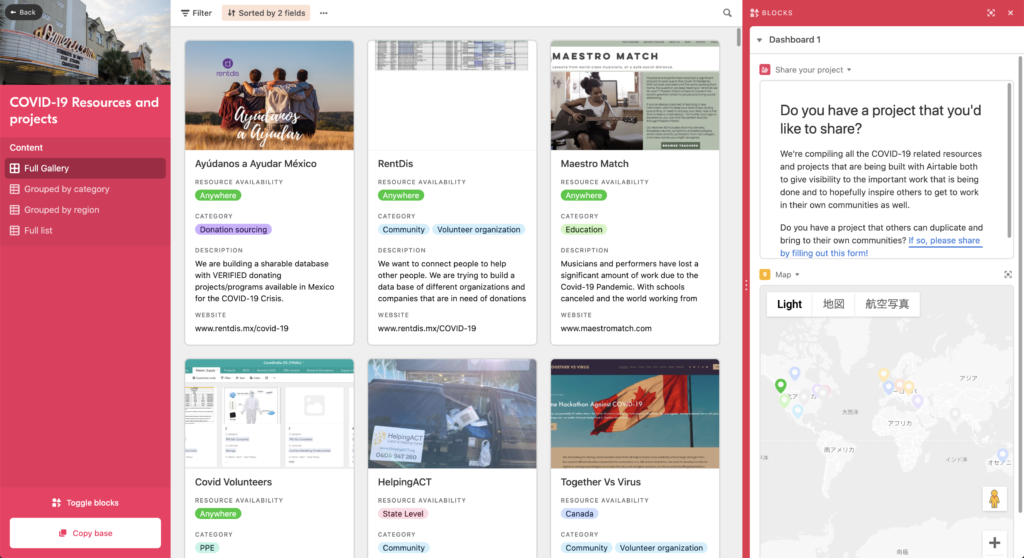Click the Education category tag
The image size is (1024, 558).
[x=584, y=229]
